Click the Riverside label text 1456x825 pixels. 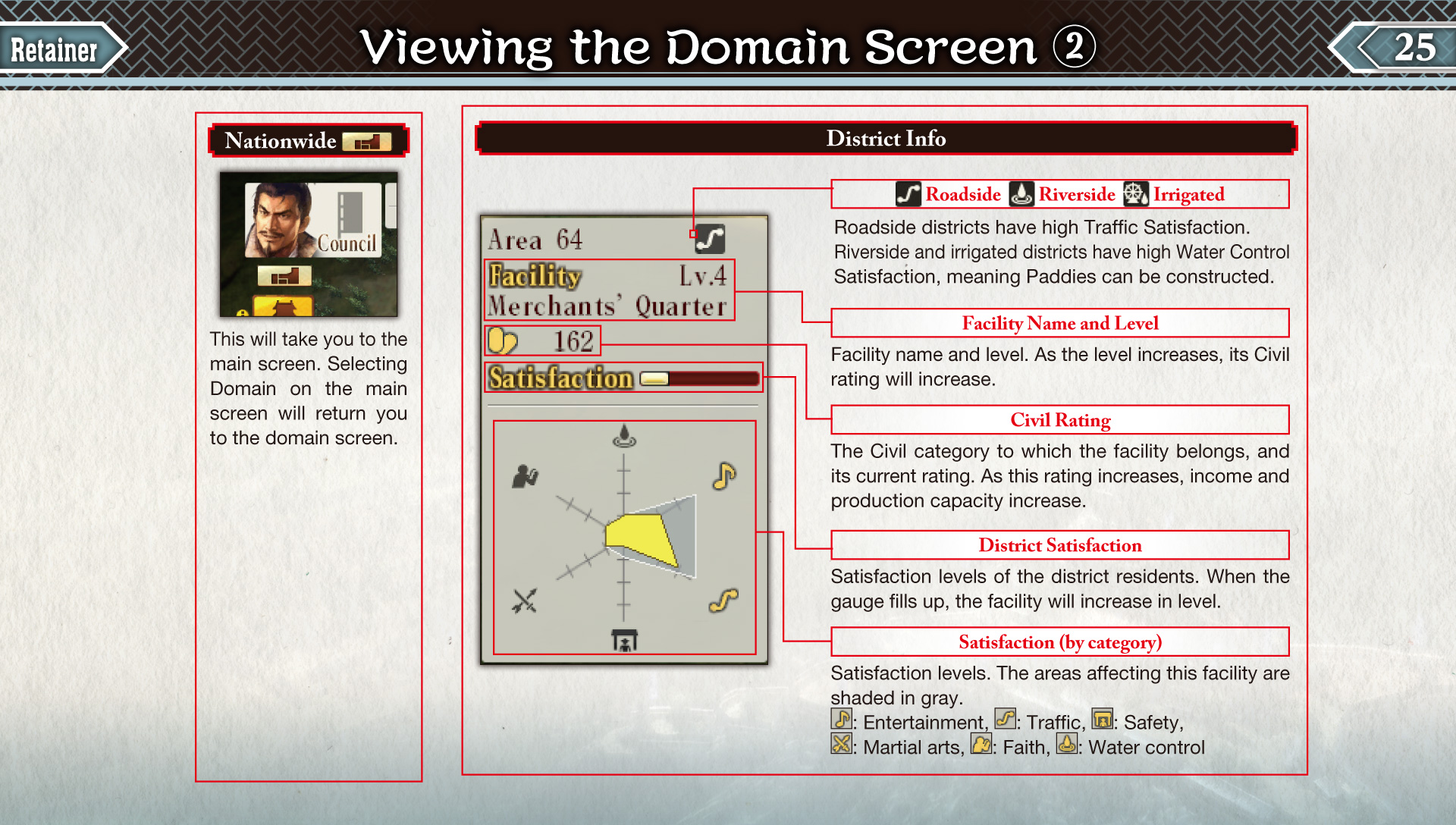point(1077,195)
